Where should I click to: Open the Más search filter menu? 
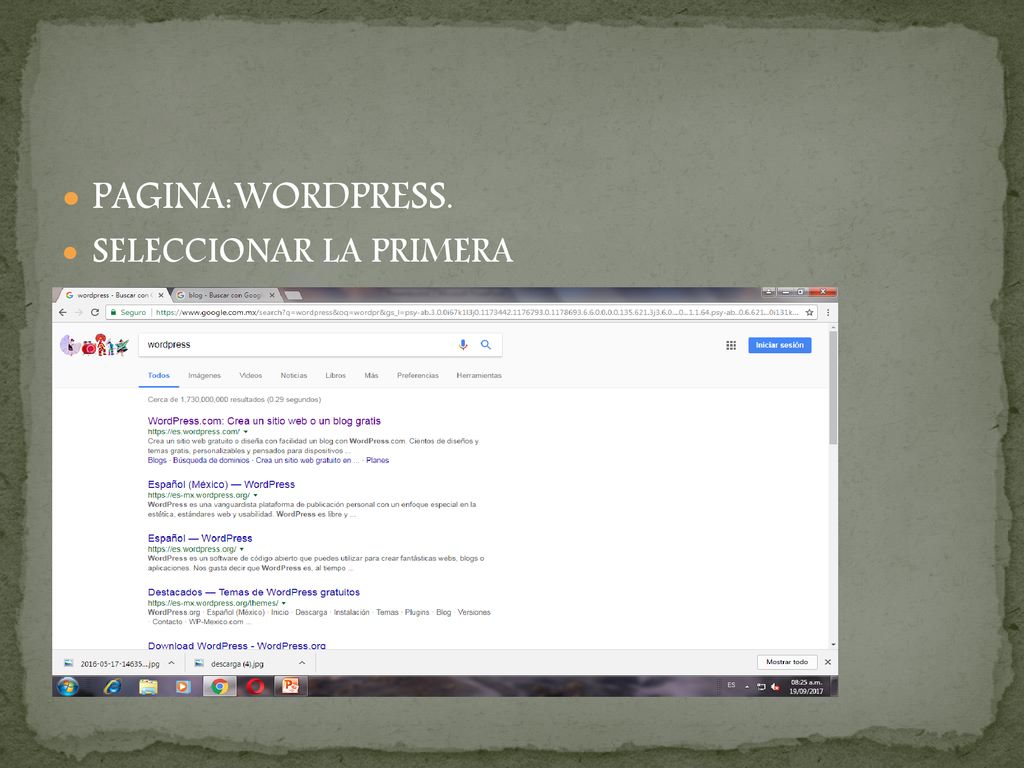[372, 376]
